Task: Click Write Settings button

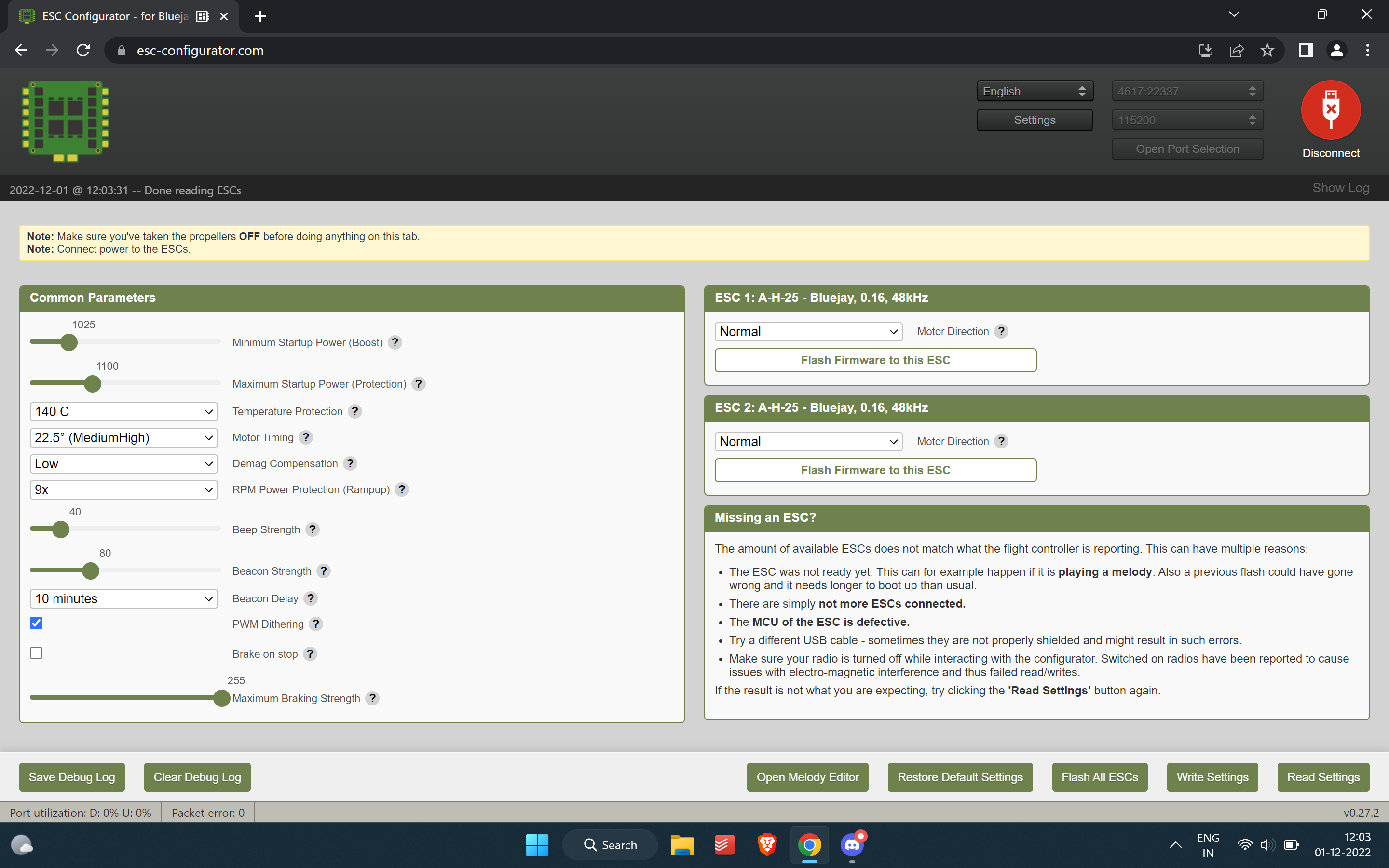Action: [x=1212, y=777]
